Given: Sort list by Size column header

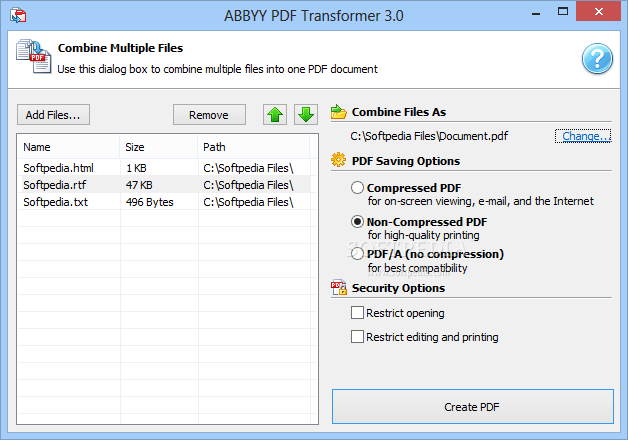Looking at the screenshot, I should pyautogui.click(x=159, y=147).
